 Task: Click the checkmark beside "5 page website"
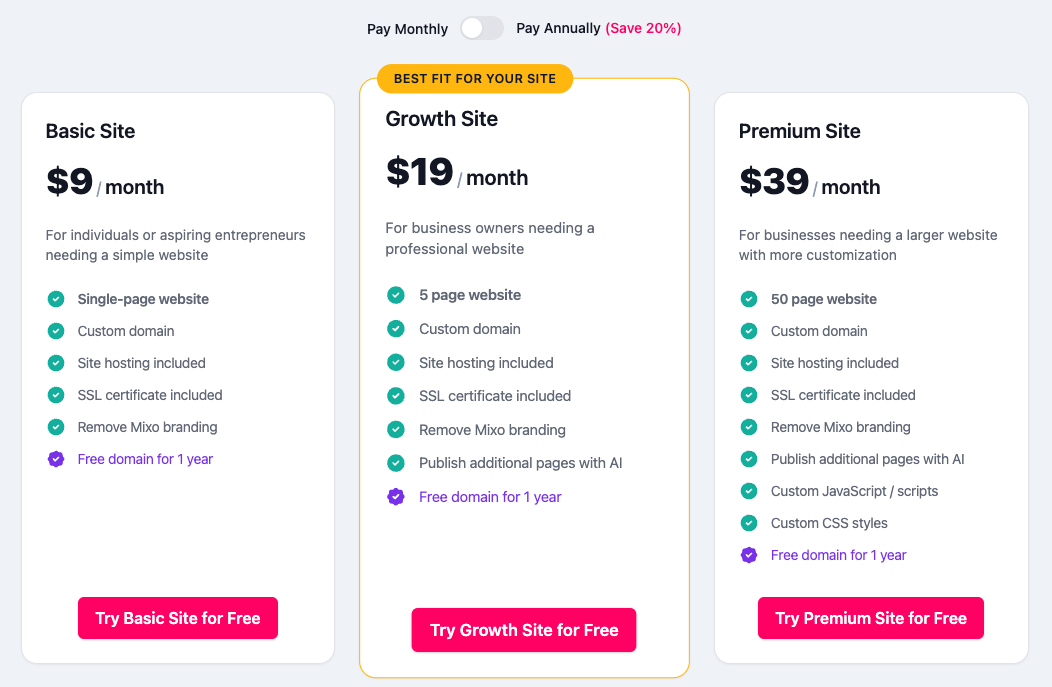pyautogui.click(x=394, y=295)
